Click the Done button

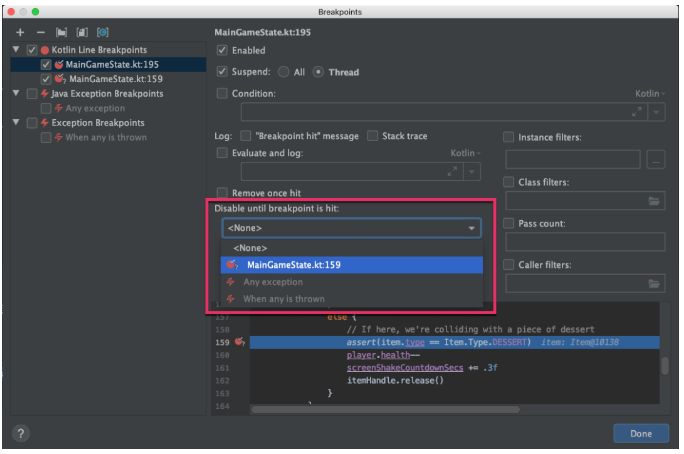[641, 434]
